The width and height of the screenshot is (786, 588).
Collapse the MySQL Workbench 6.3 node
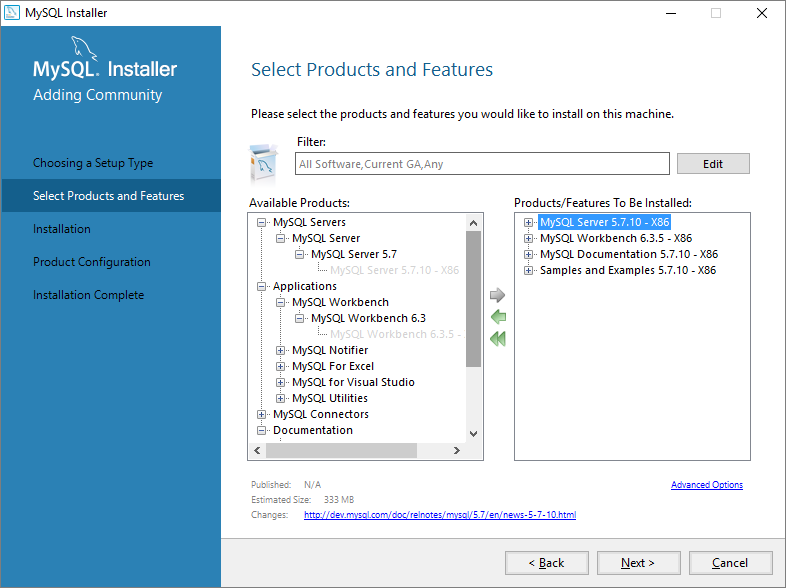(299, 318)
